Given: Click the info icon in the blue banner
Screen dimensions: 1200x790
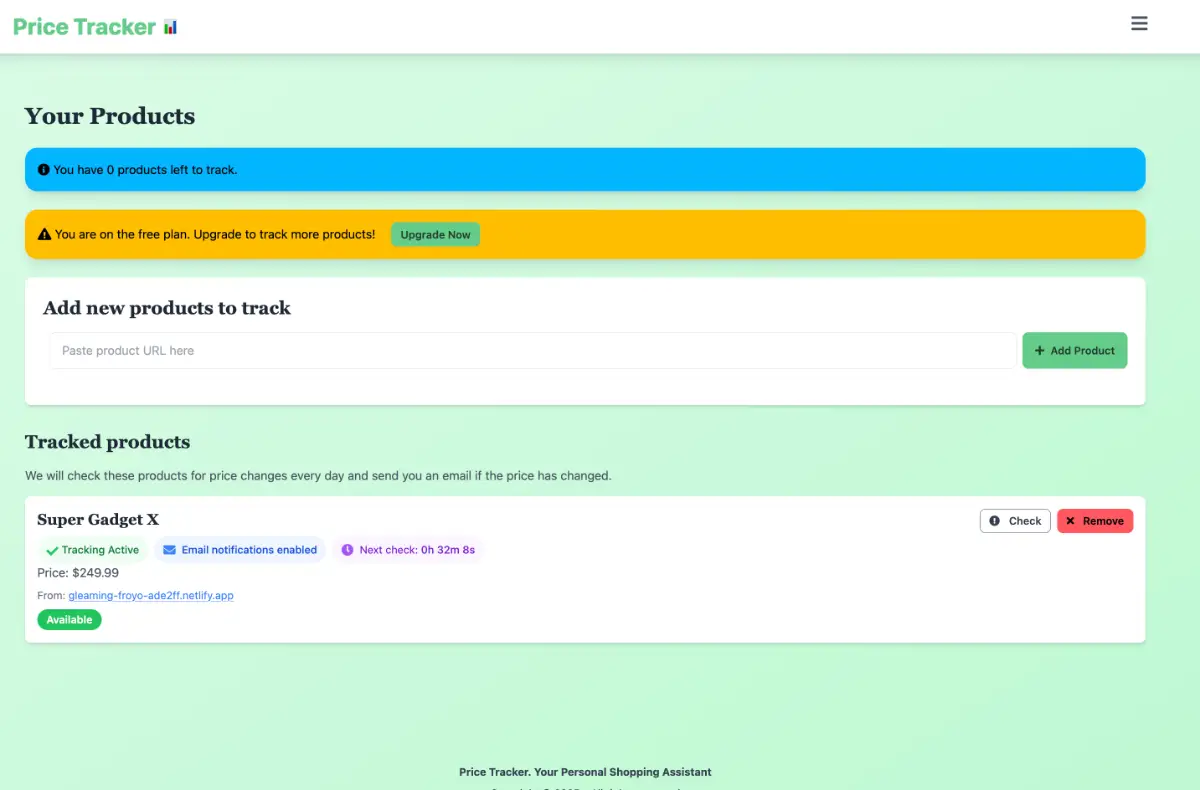Looking at the screenshot, I should (43, 169).
